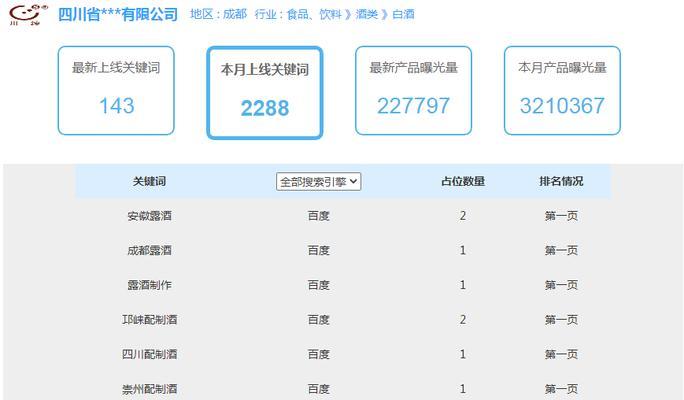Click count 2 in the 安徽露酒 row

tap(463, 216)
